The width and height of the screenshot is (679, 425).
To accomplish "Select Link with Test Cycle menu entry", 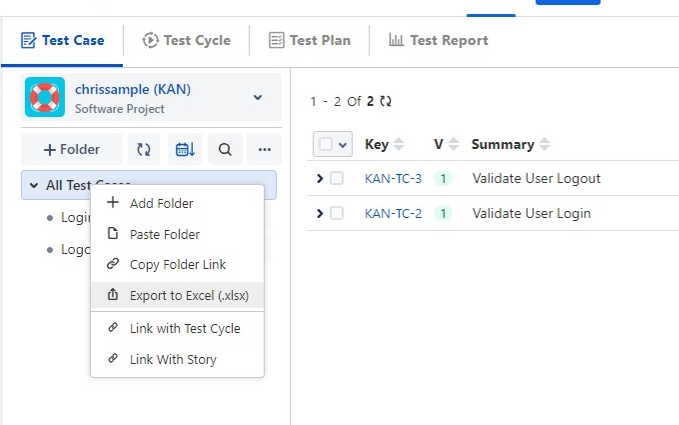I will click(x=184, y=328).
